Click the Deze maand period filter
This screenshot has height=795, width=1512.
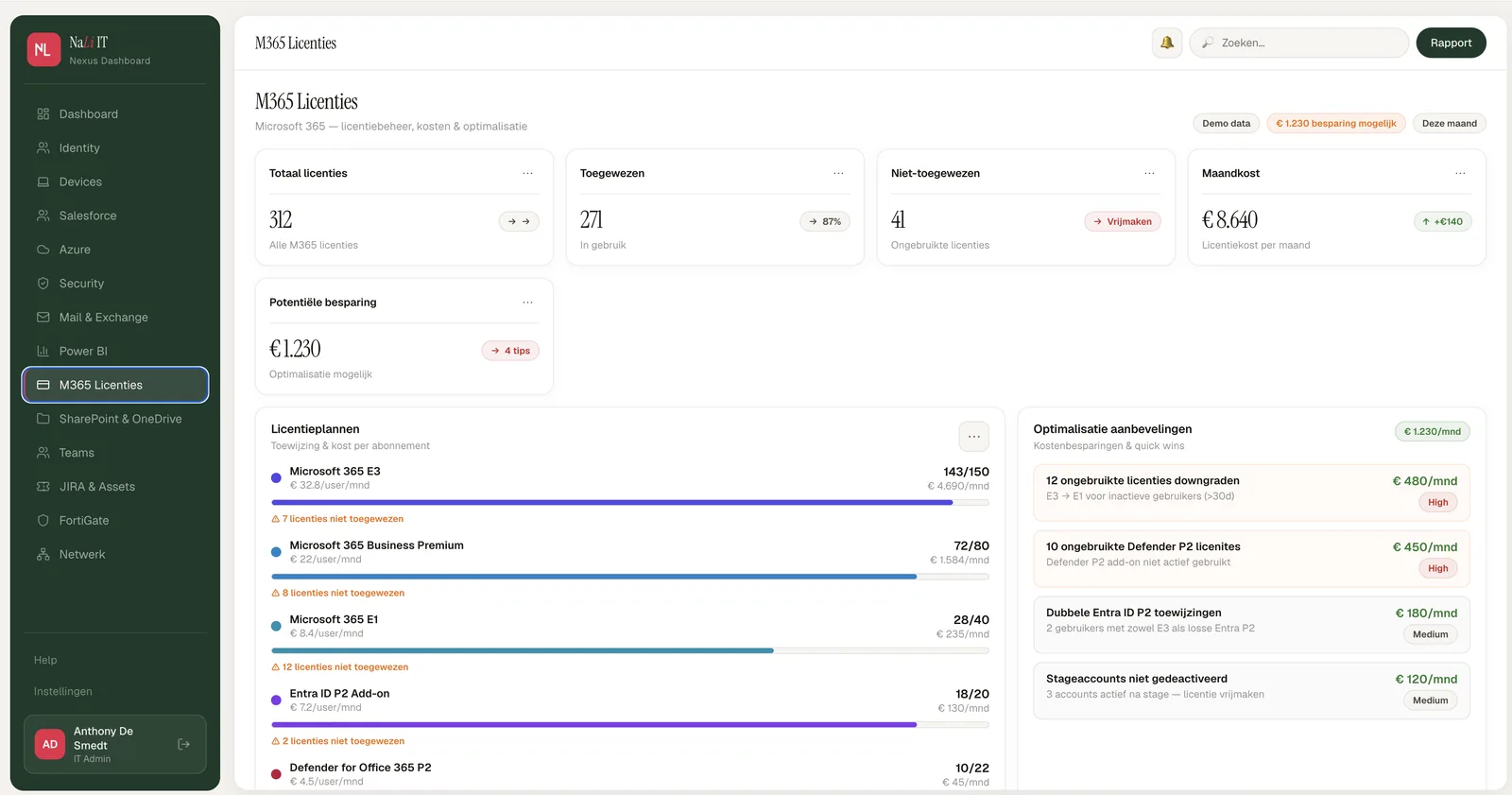[1449, 124]
